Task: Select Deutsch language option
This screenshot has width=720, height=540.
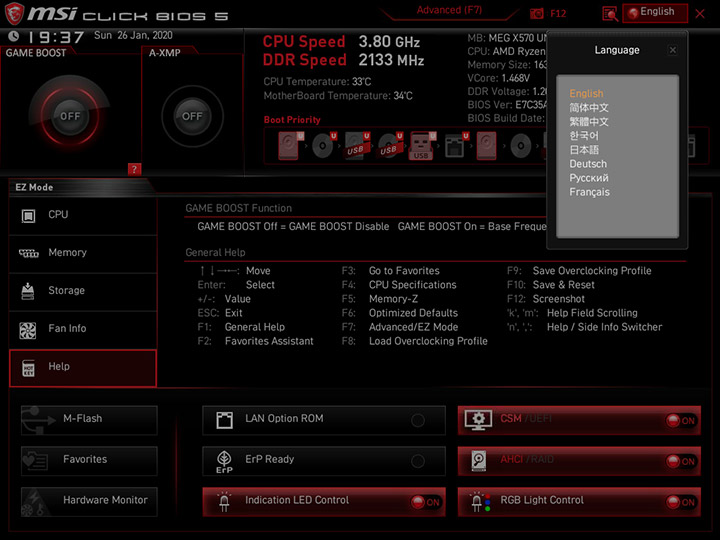Action: pos(588,164)
